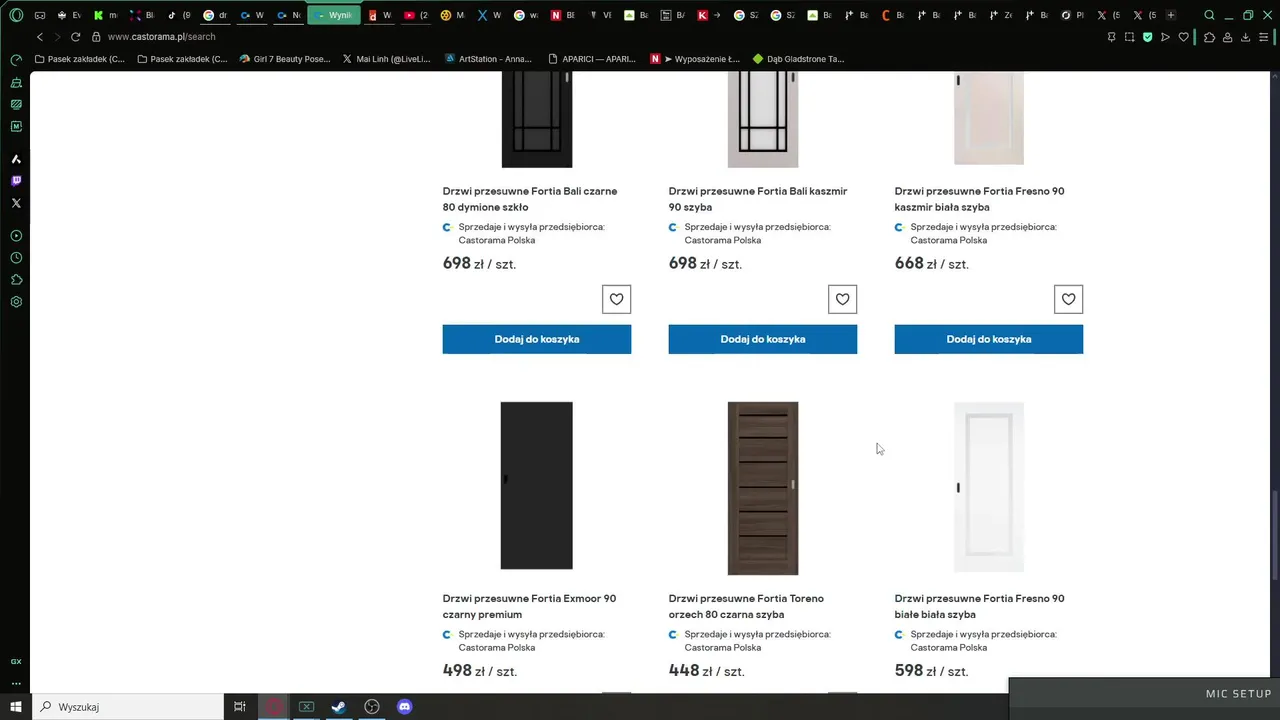Open the first Pasek zakładek bookmark folder

[79, 59]
